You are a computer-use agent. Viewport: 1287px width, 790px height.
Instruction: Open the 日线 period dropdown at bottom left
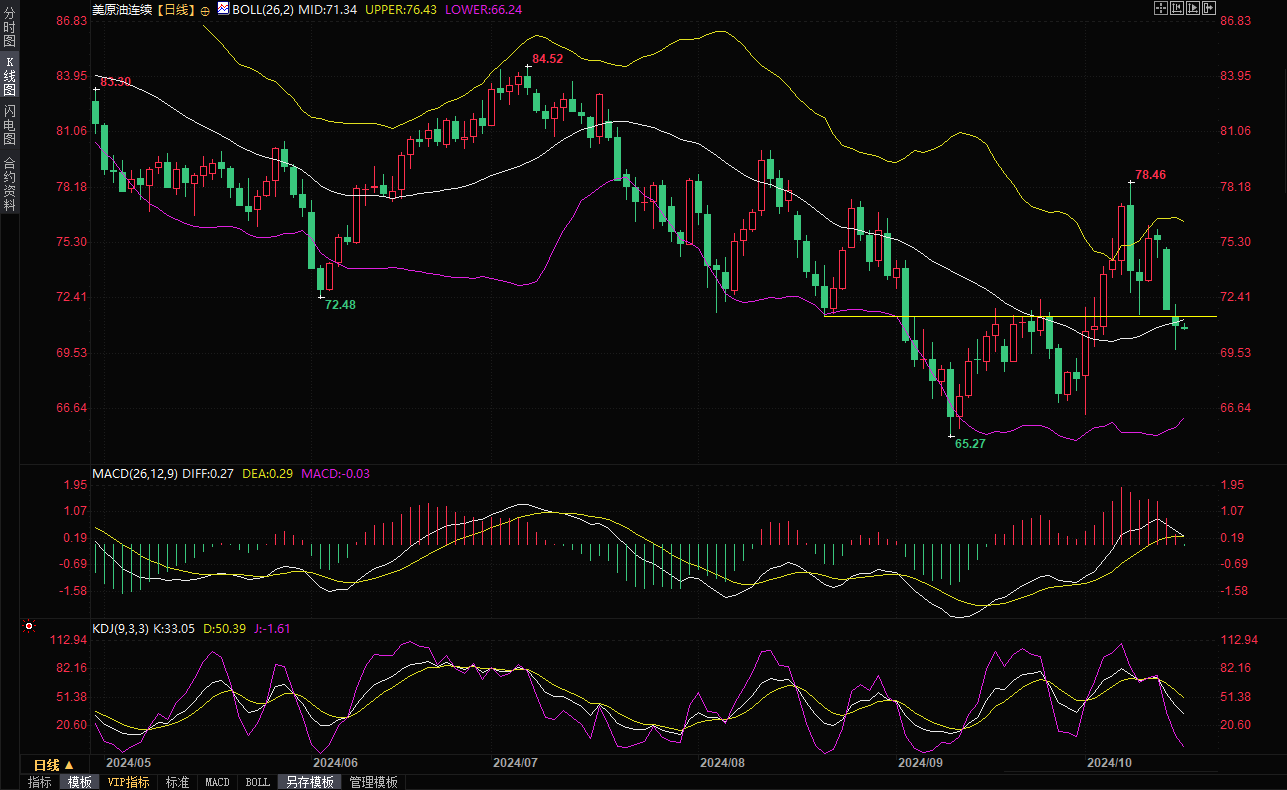(x=54, y=764)
